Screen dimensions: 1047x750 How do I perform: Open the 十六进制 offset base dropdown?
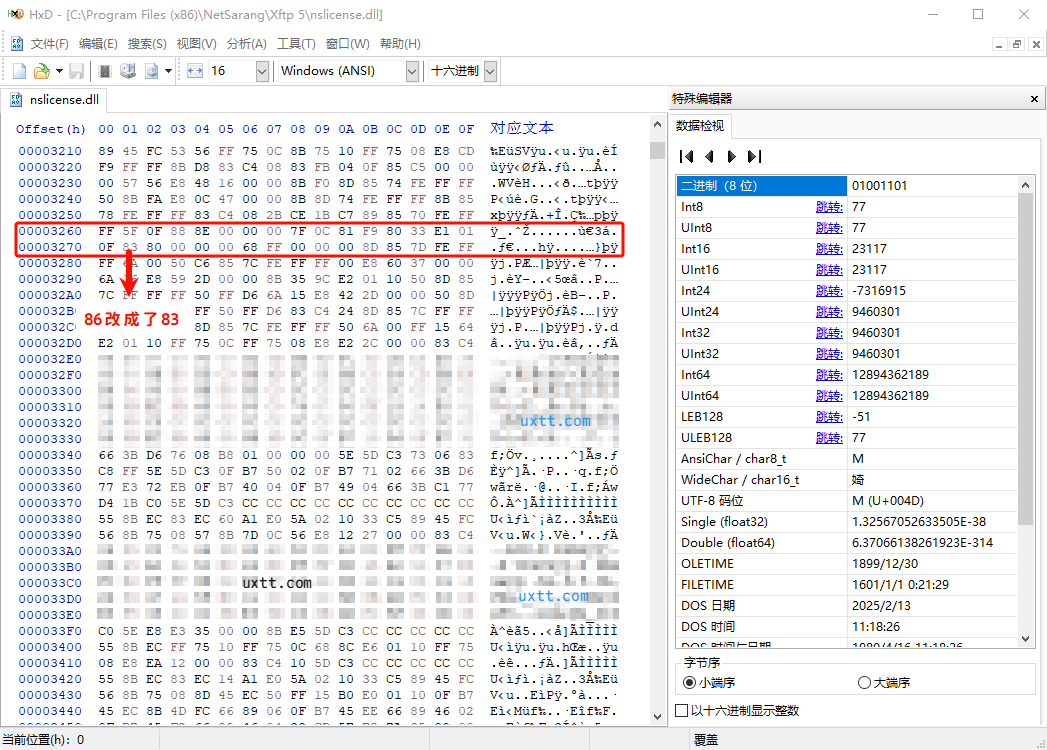tap(490, 71)
